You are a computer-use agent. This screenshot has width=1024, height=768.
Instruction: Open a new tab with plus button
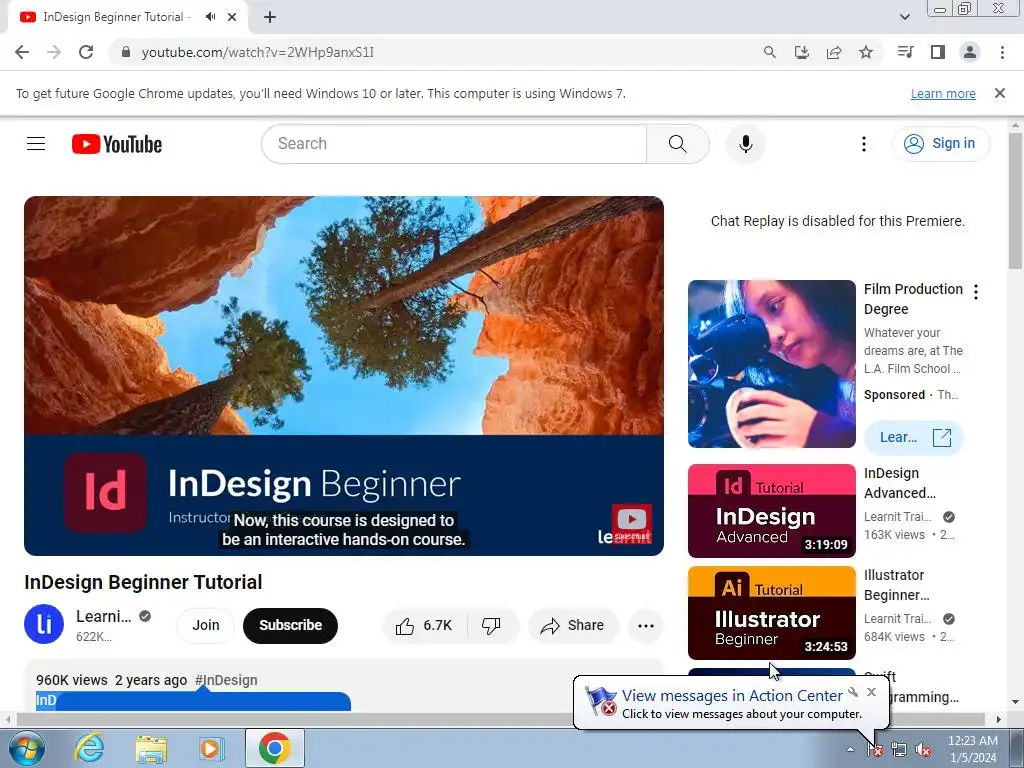click(270, 17)
